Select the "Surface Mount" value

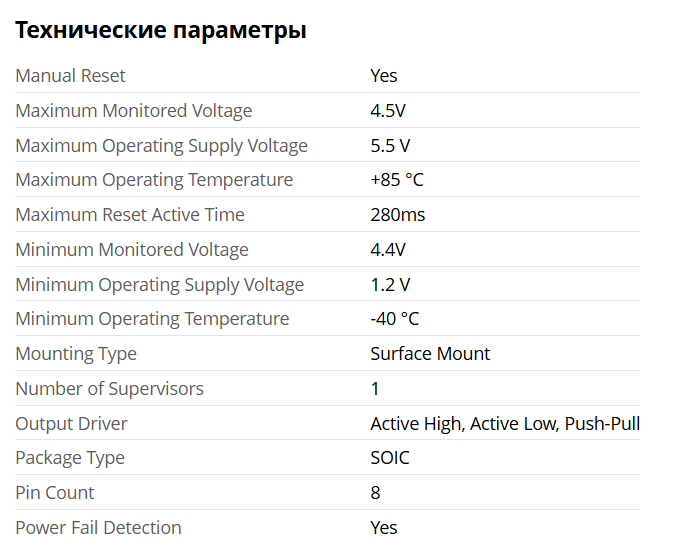430,354
